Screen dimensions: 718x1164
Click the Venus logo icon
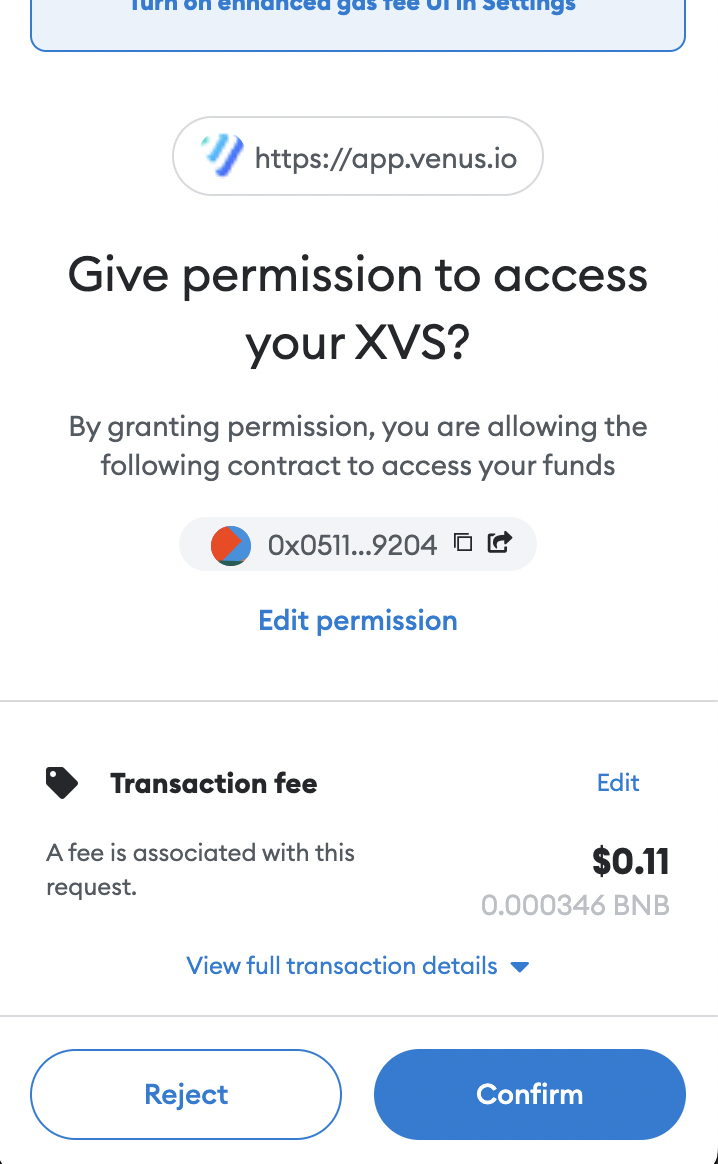[x=222, y=156]
